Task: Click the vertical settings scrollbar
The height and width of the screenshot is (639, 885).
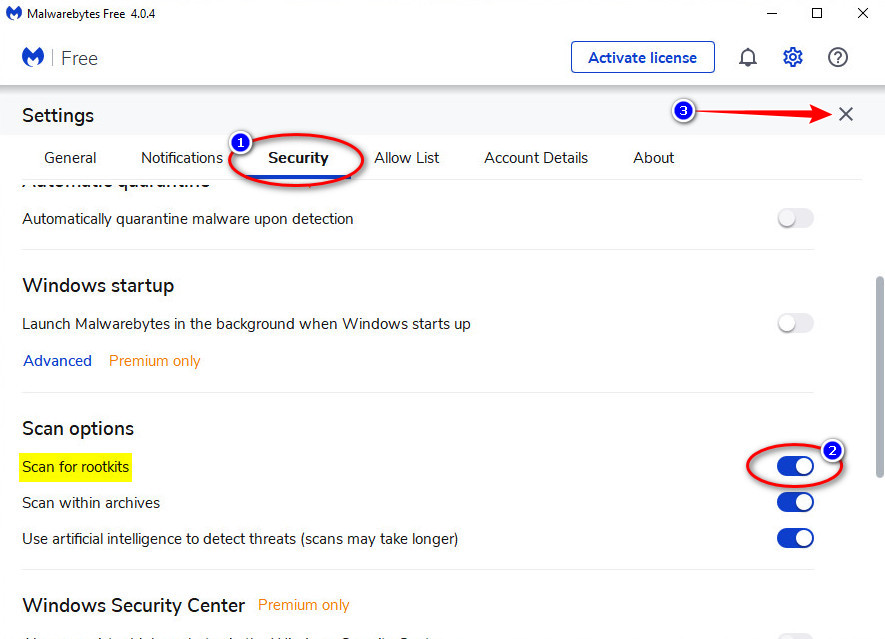Action: click(879, 377)
